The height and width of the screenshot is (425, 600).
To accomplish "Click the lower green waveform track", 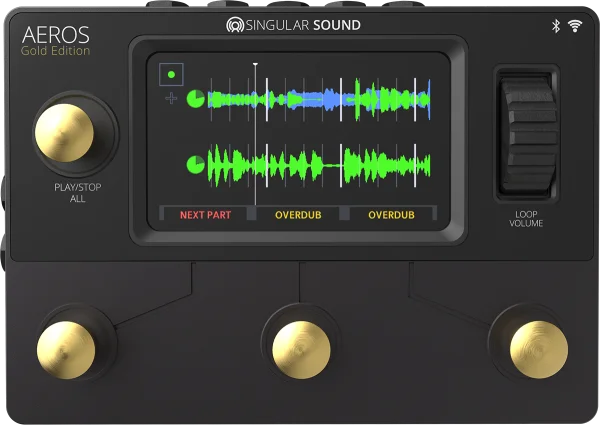I will pos(319,165).
